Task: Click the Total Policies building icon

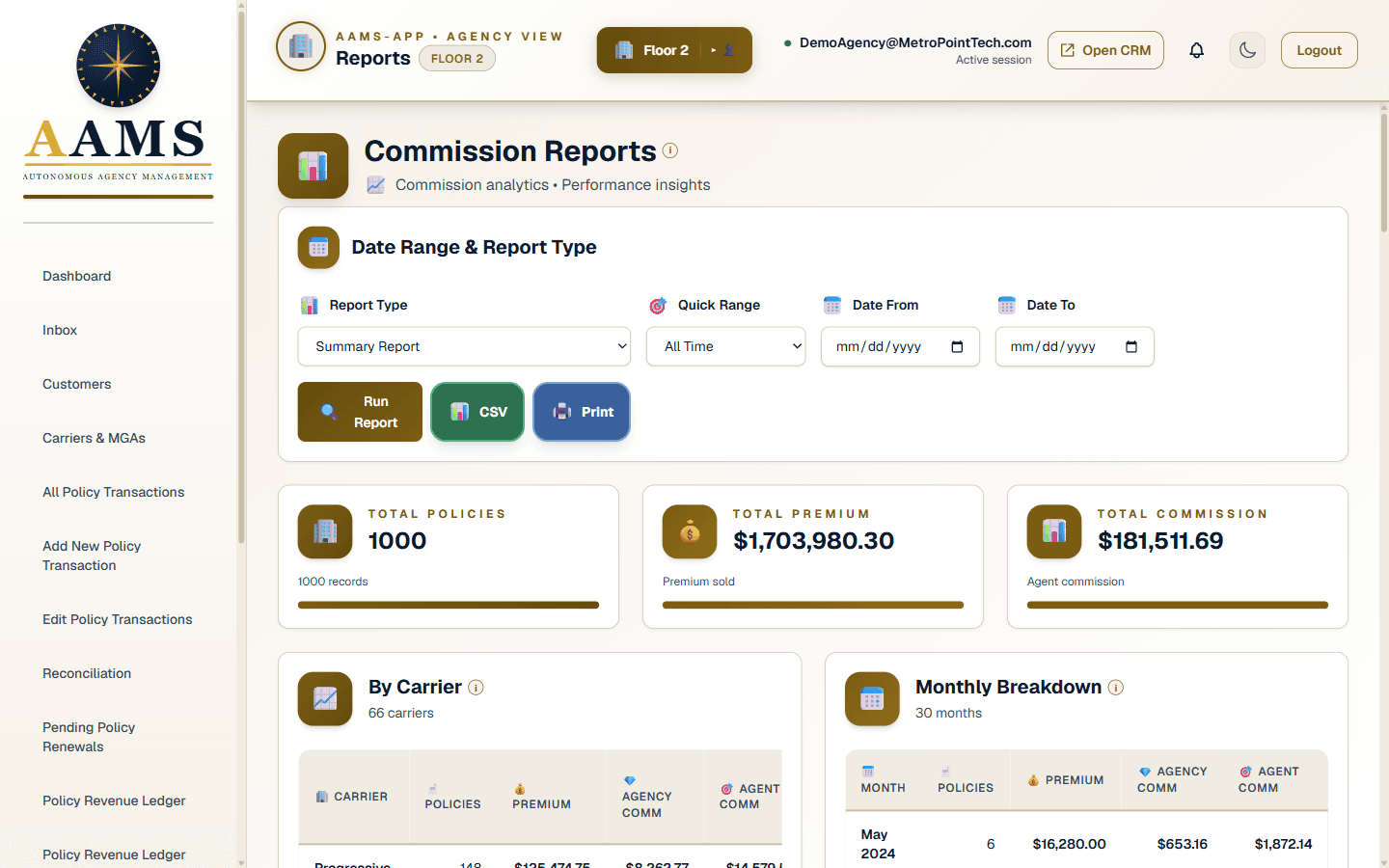Action: pyautogui.click(x=325, y=531)
